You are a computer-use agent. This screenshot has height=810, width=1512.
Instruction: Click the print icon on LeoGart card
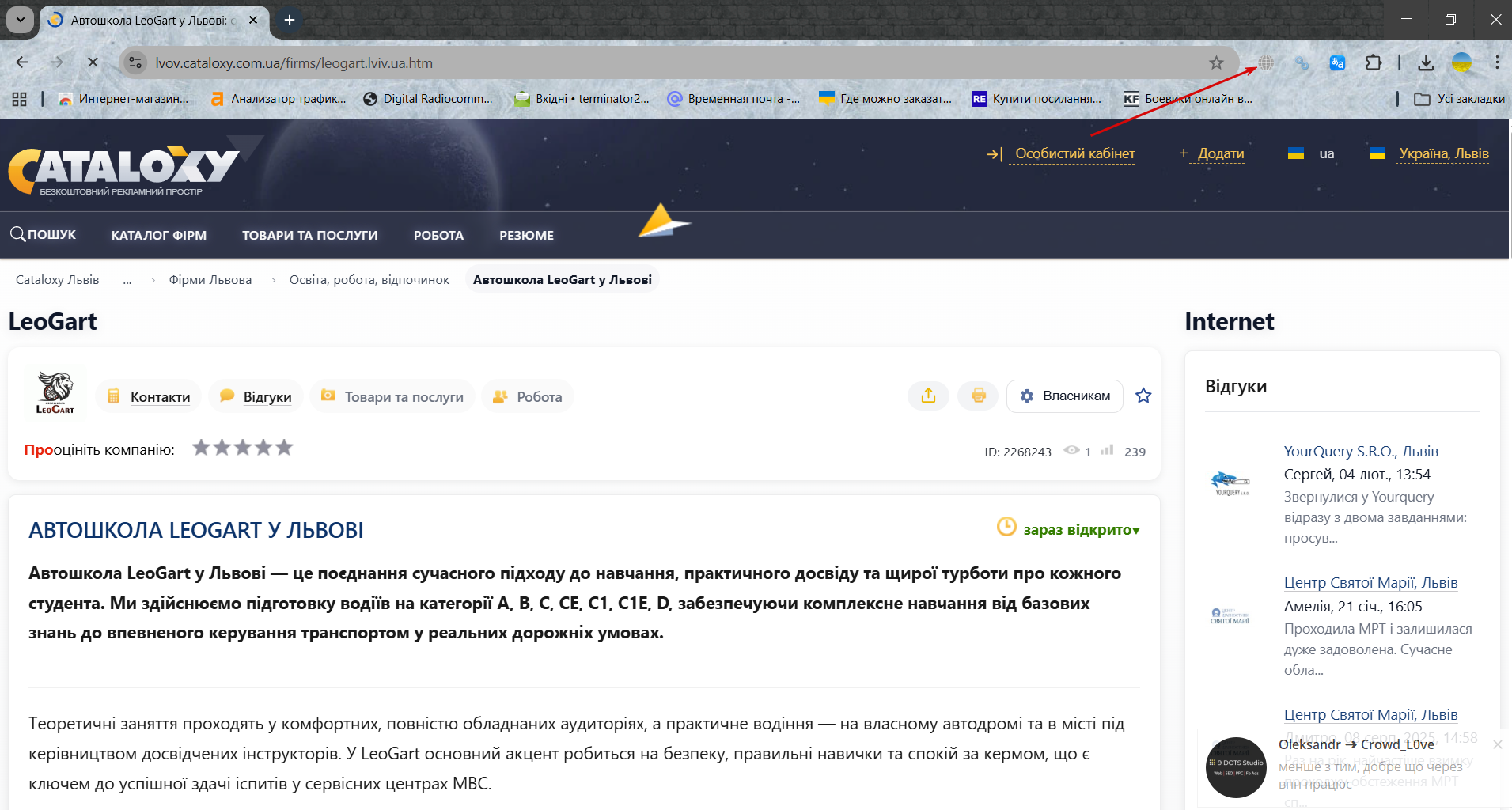click(979, 396)
